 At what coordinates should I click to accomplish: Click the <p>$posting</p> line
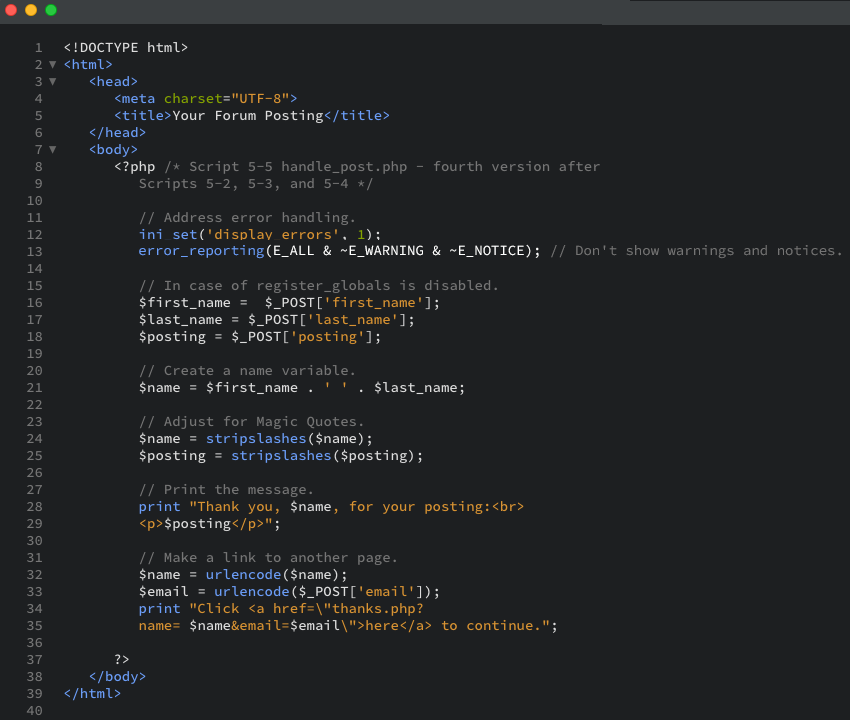coord(210,524)
